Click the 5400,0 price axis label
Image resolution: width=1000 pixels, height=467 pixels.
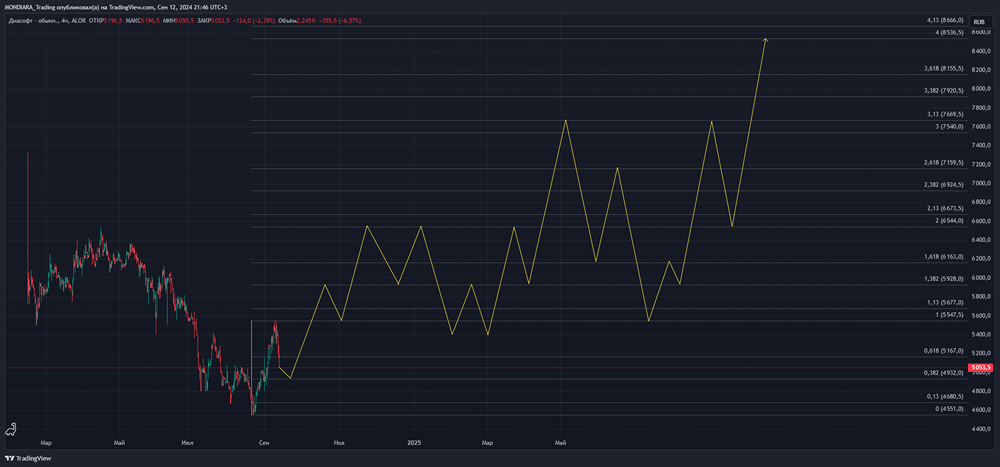pos(981,334)
